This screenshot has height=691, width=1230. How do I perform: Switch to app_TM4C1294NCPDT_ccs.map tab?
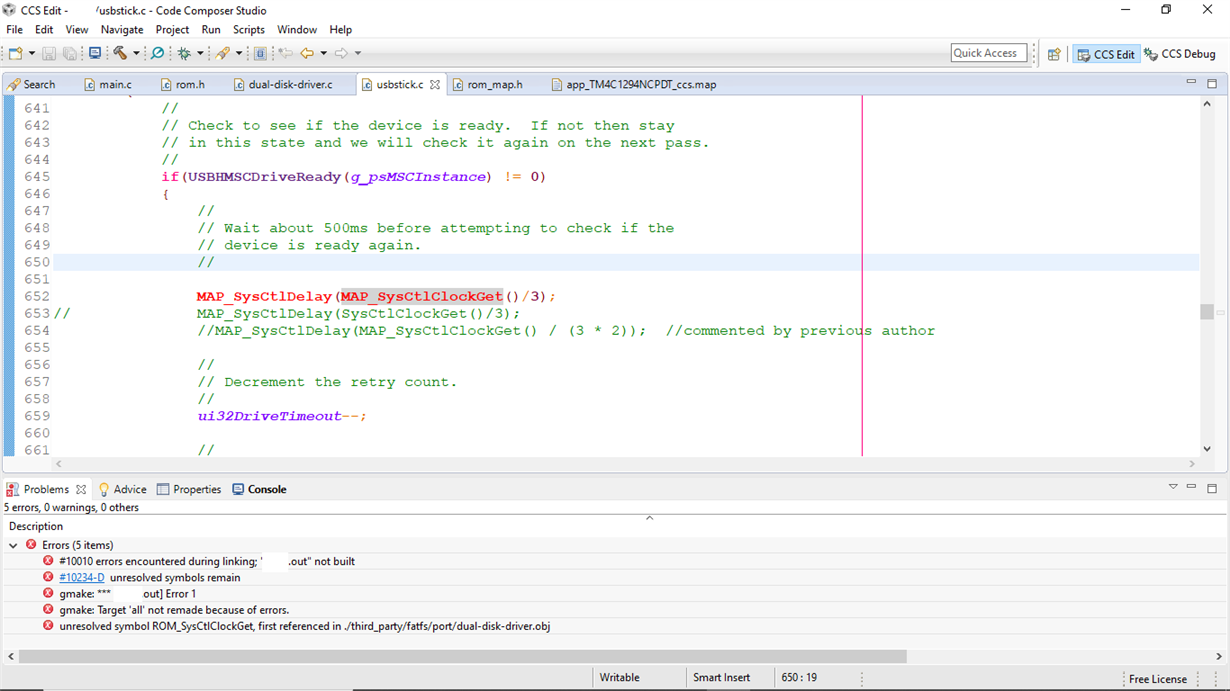pyautogui.click(x=634, y=84)
